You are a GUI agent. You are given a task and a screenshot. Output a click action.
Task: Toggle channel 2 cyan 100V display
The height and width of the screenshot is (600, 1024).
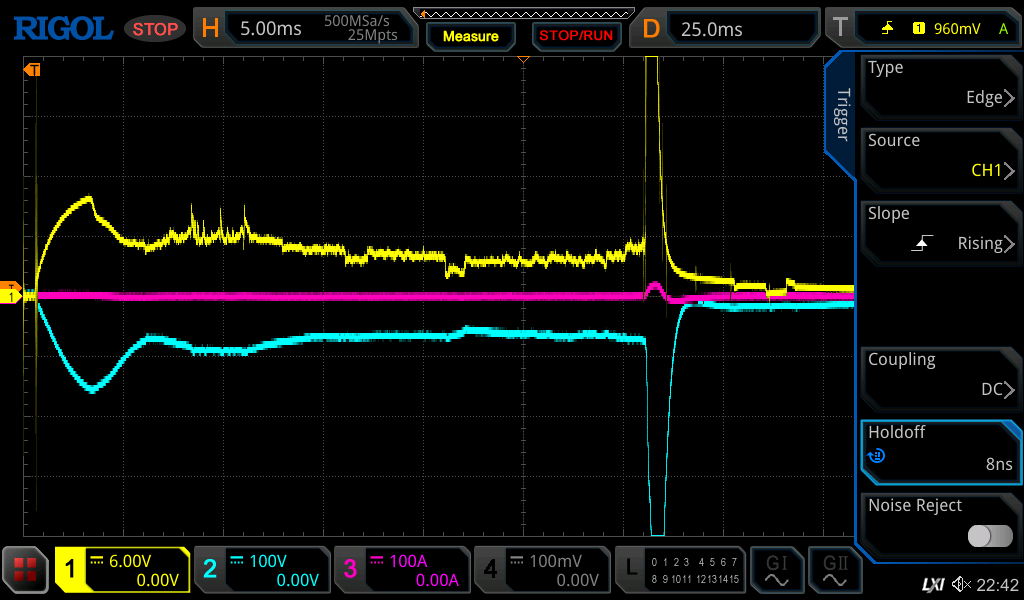click(262, 570)
